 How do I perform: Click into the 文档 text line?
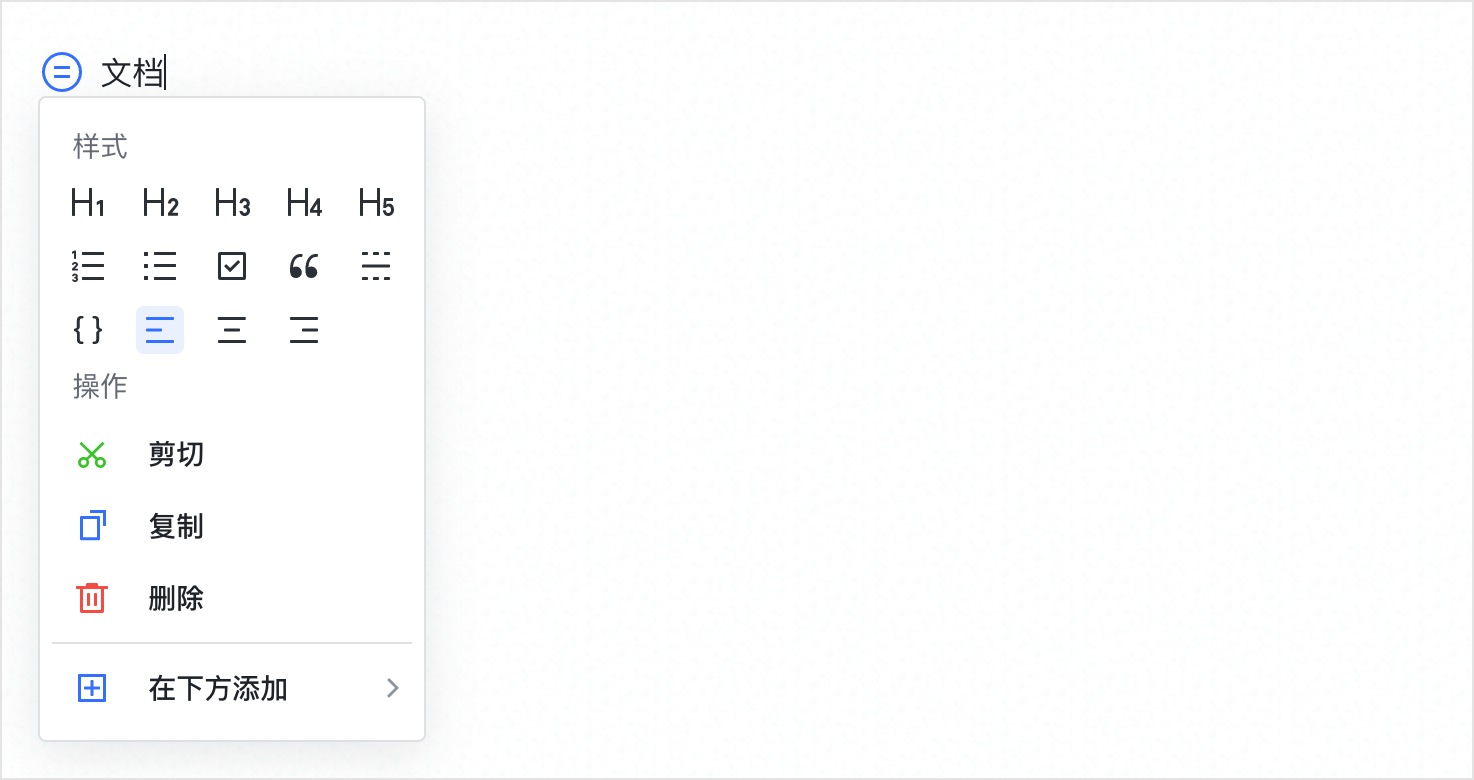tap(132, 73)
